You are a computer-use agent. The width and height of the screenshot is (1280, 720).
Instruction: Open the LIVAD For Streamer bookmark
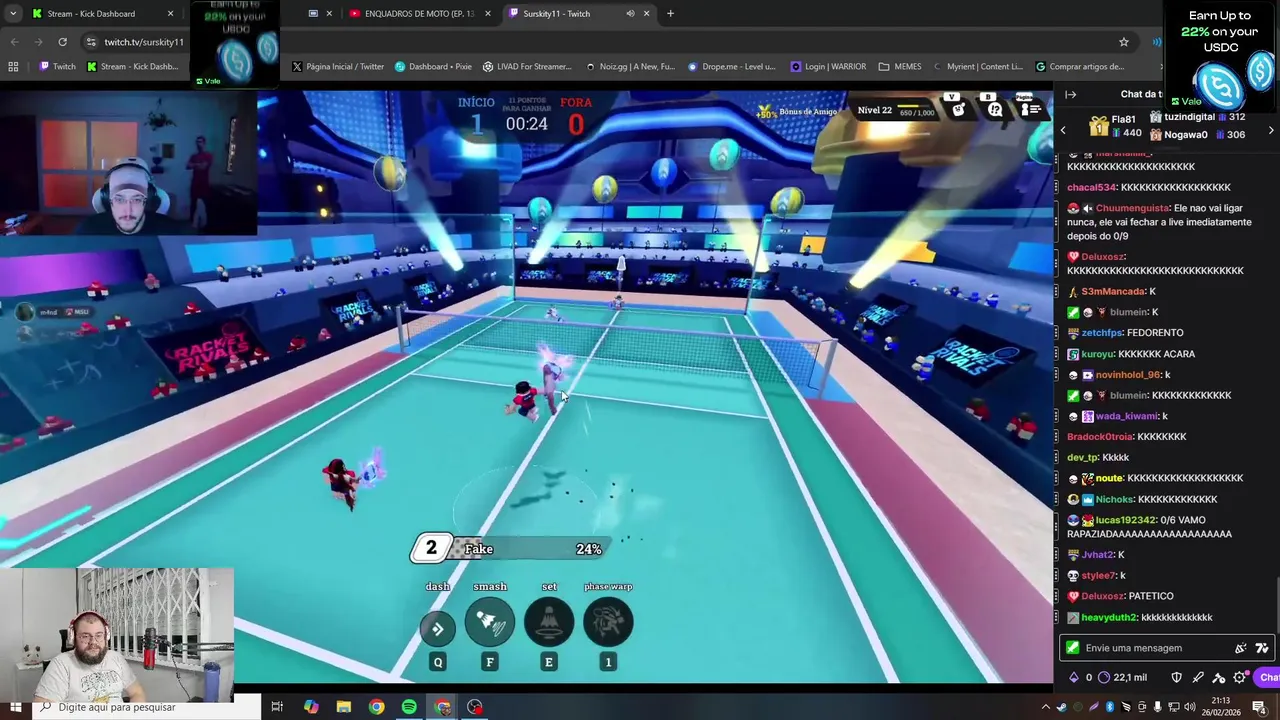point(527,67)
